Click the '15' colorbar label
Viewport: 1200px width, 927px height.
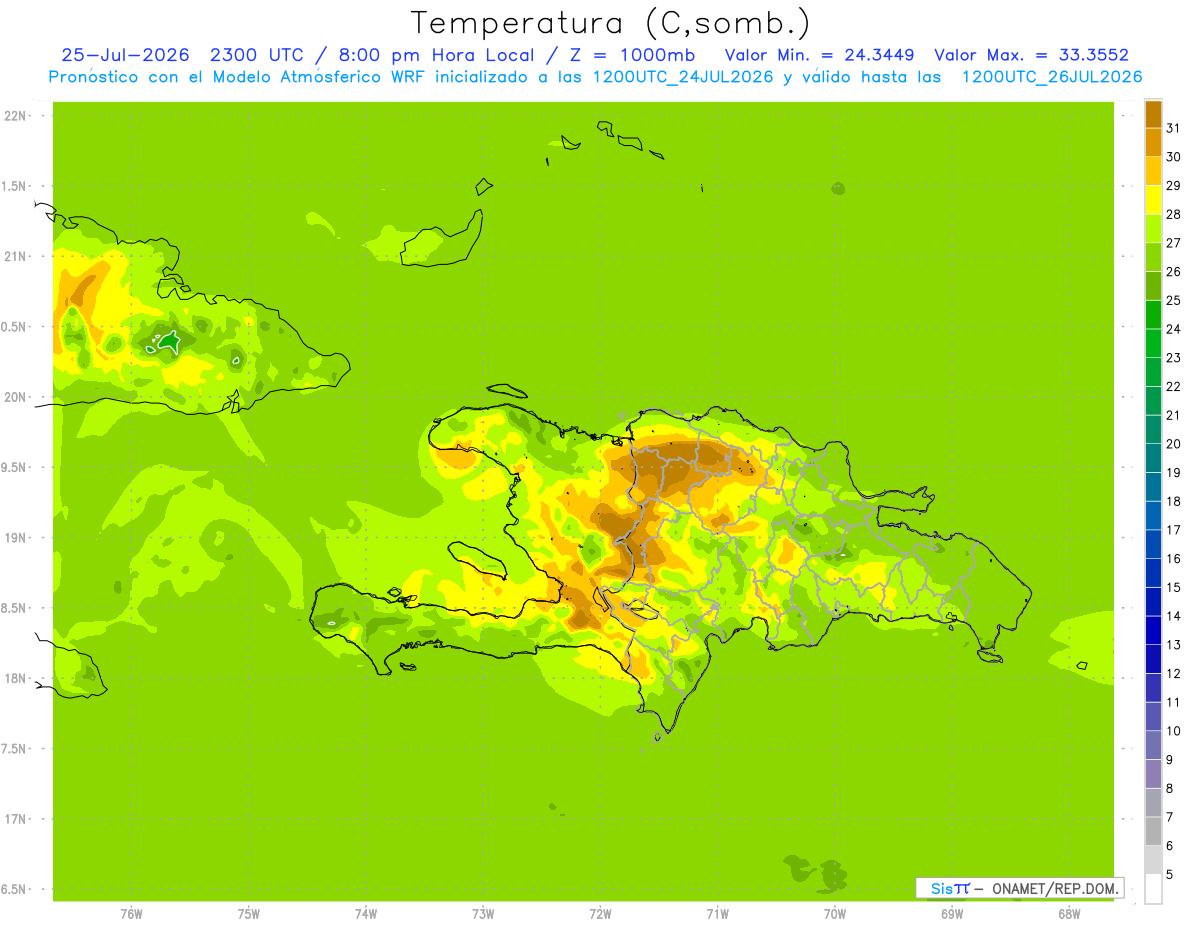(1173, 587)
